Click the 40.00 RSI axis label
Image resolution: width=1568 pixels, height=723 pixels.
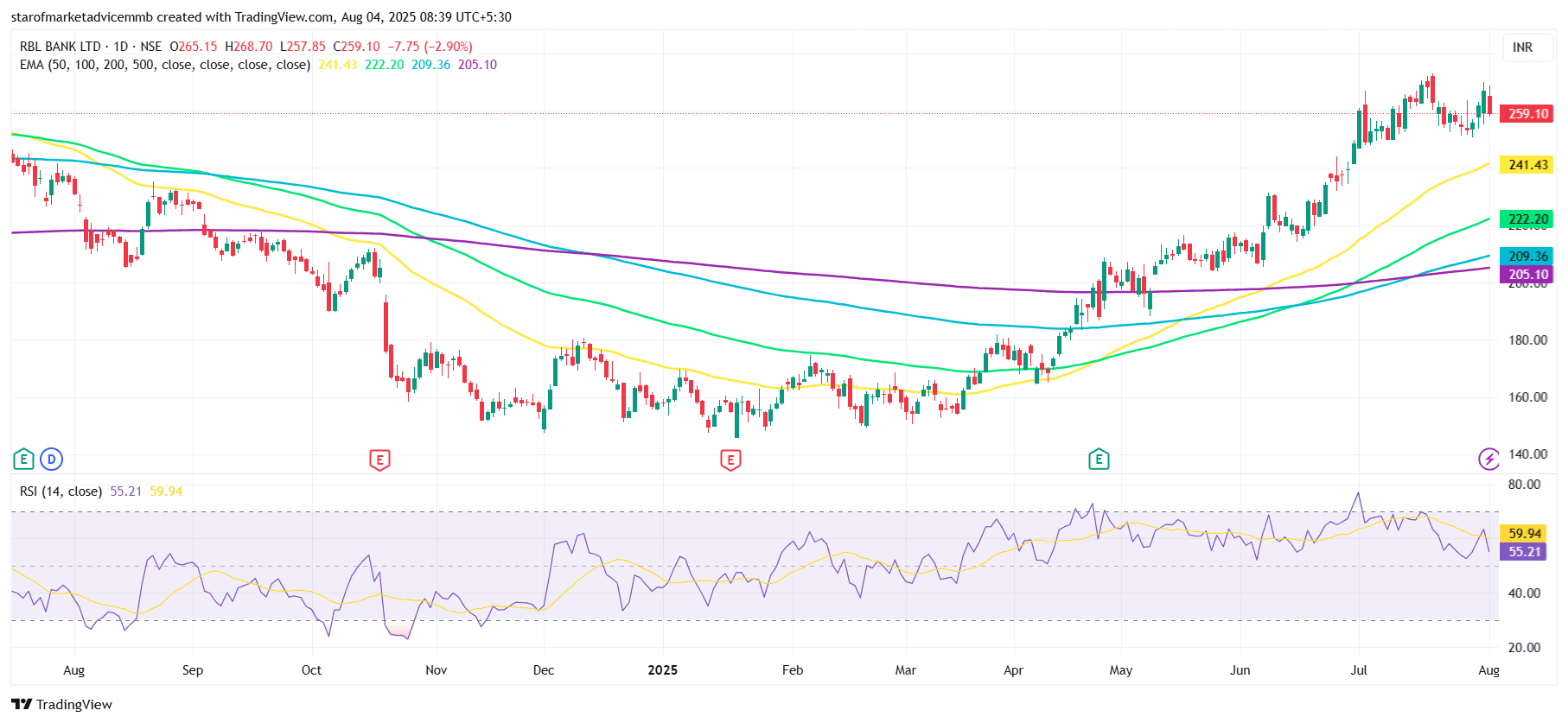pyautogui.click(x=1525, y=593)
